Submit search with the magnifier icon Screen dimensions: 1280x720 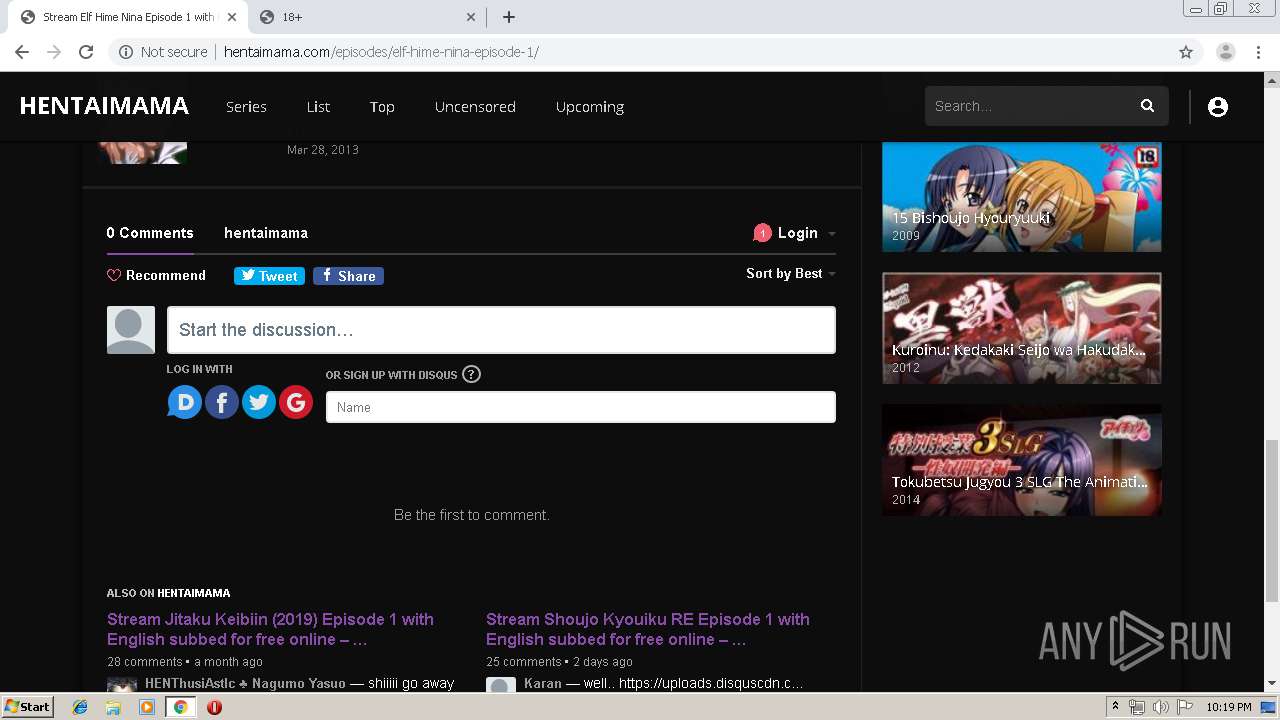click(x=1147, y=106)
